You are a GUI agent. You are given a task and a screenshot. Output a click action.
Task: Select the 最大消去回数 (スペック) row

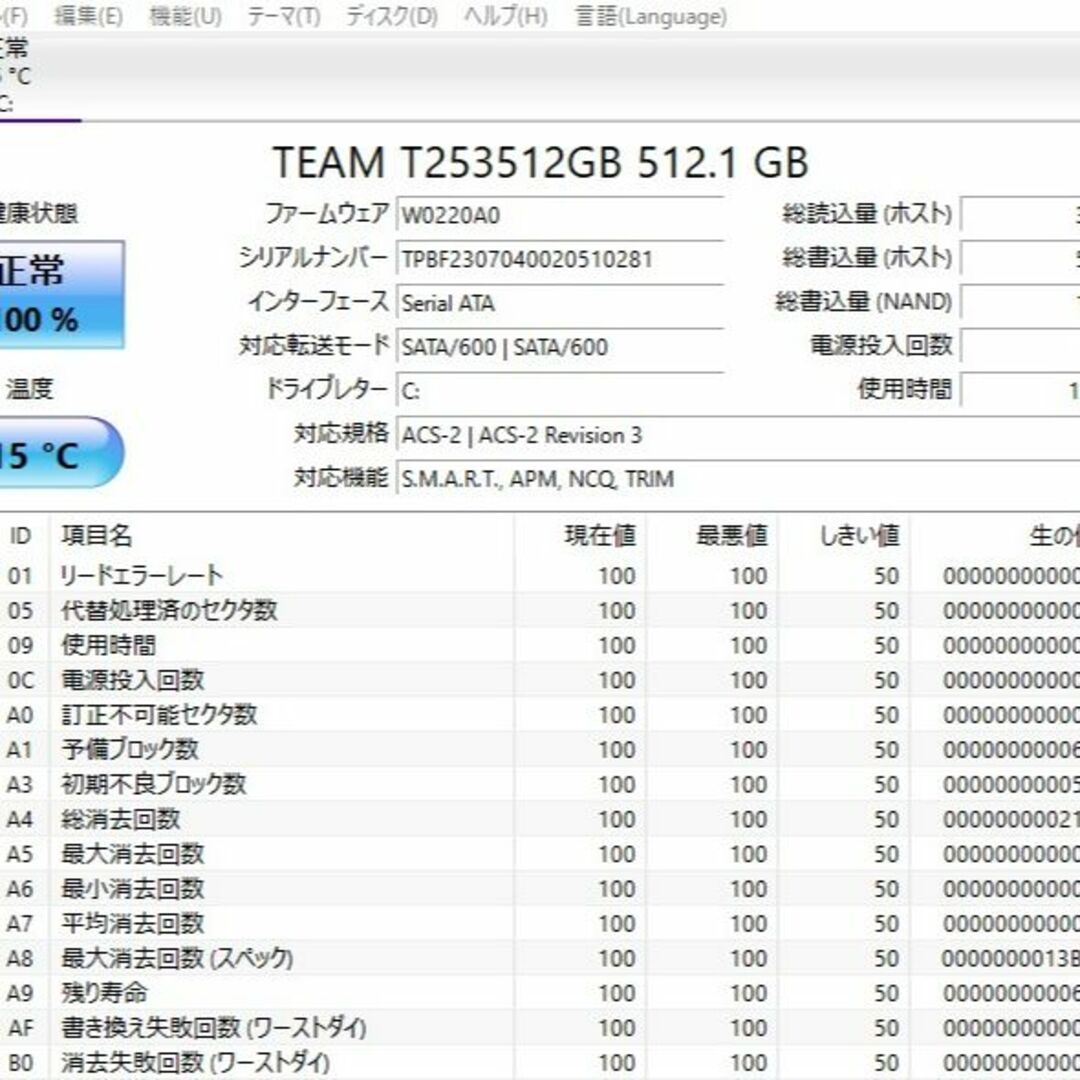[x=540, y=958]
